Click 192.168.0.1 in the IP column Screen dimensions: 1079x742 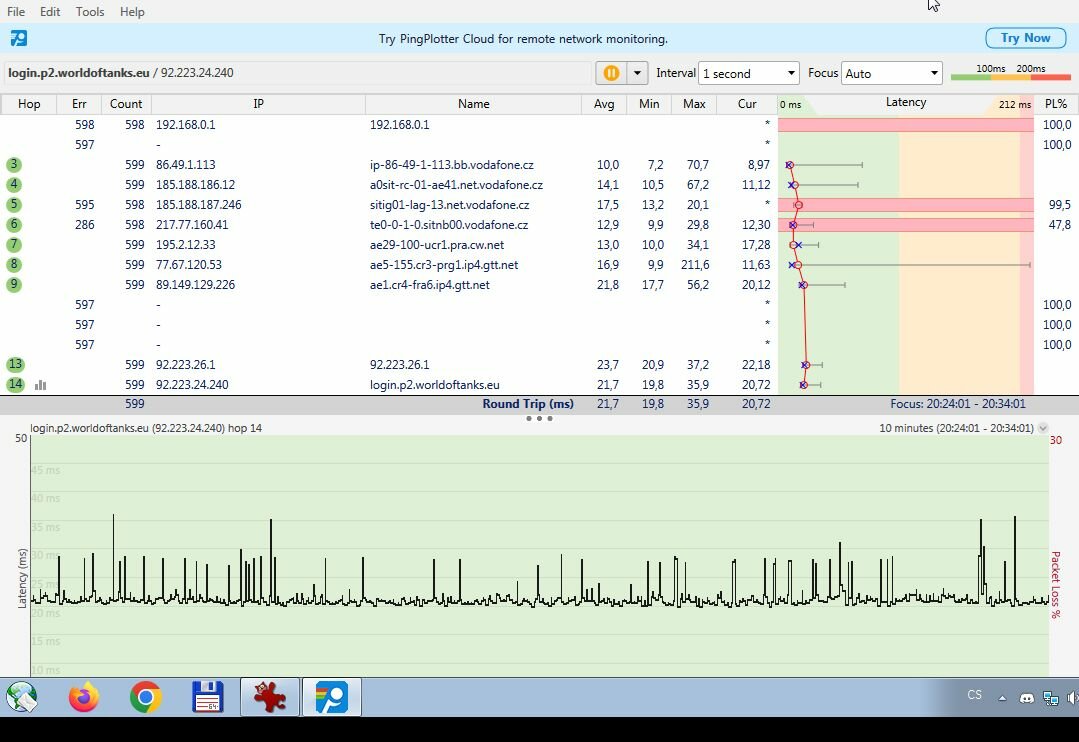186,125
